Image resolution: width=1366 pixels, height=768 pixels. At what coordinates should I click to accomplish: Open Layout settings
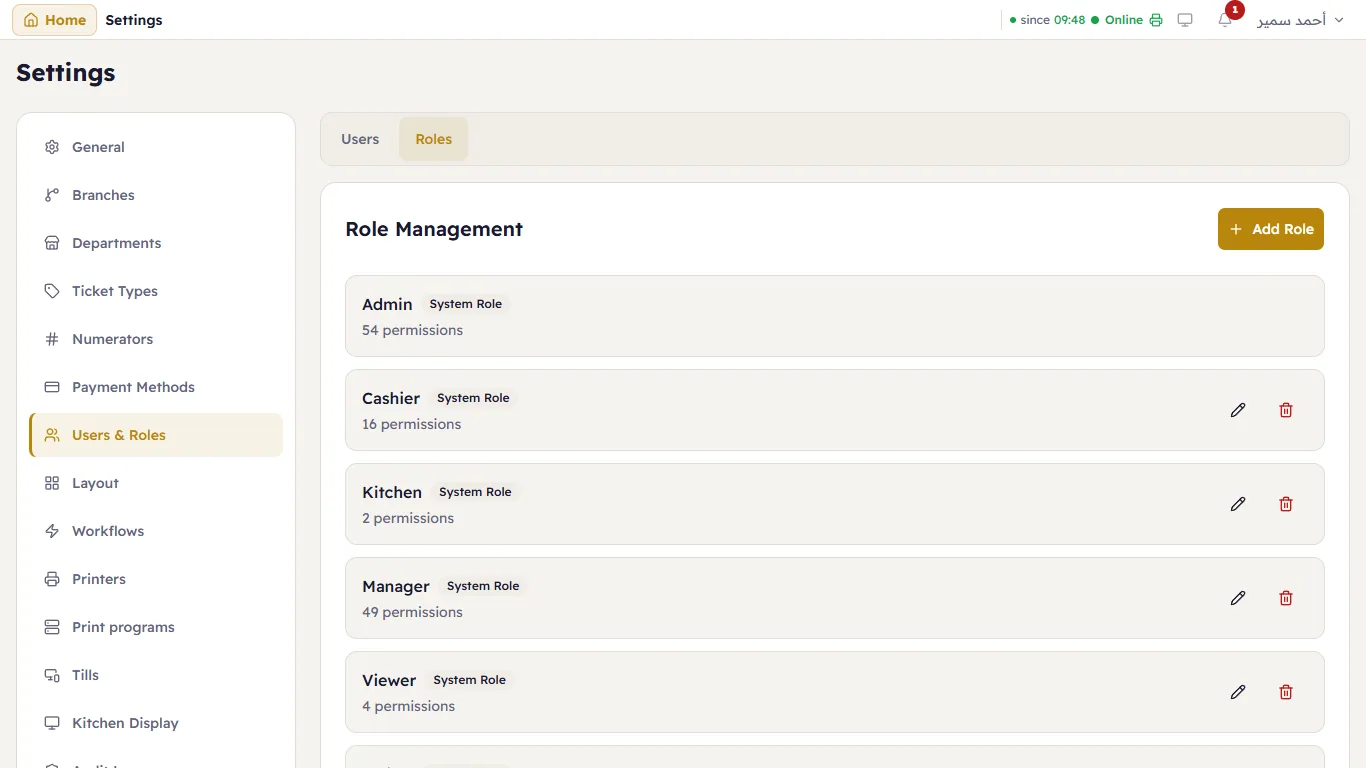(156, 483)
